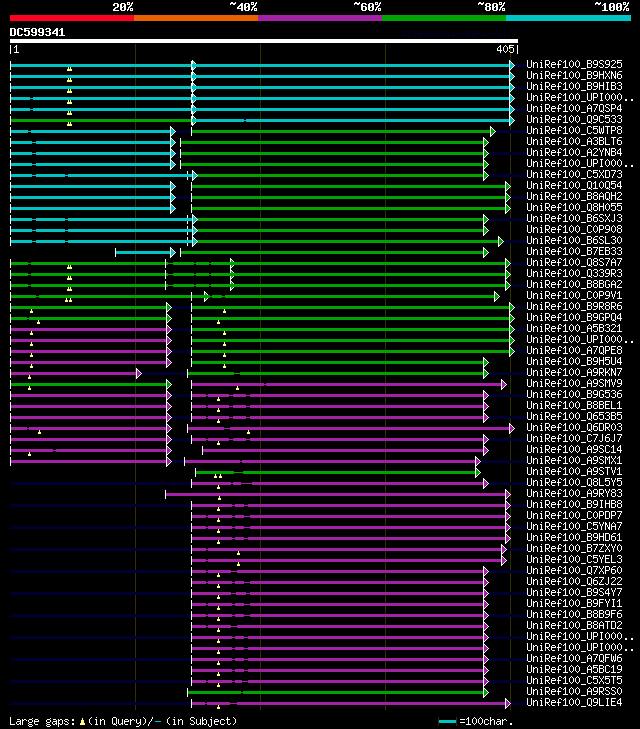Select the UniRef100_A9RKN7 row label
This screenshot has width=640, height=729.
574,372
